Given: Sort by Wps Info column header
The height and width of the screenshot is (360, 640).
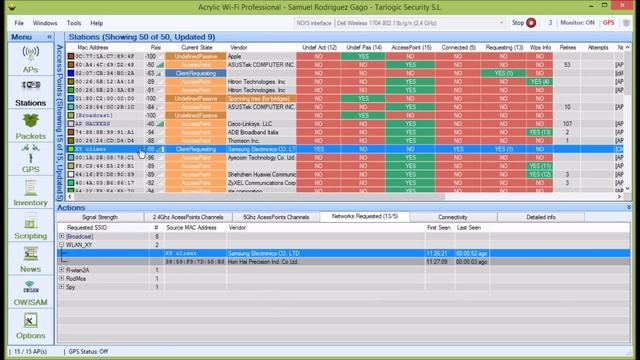Looking at the screenshot, I should tap(540, 48).
